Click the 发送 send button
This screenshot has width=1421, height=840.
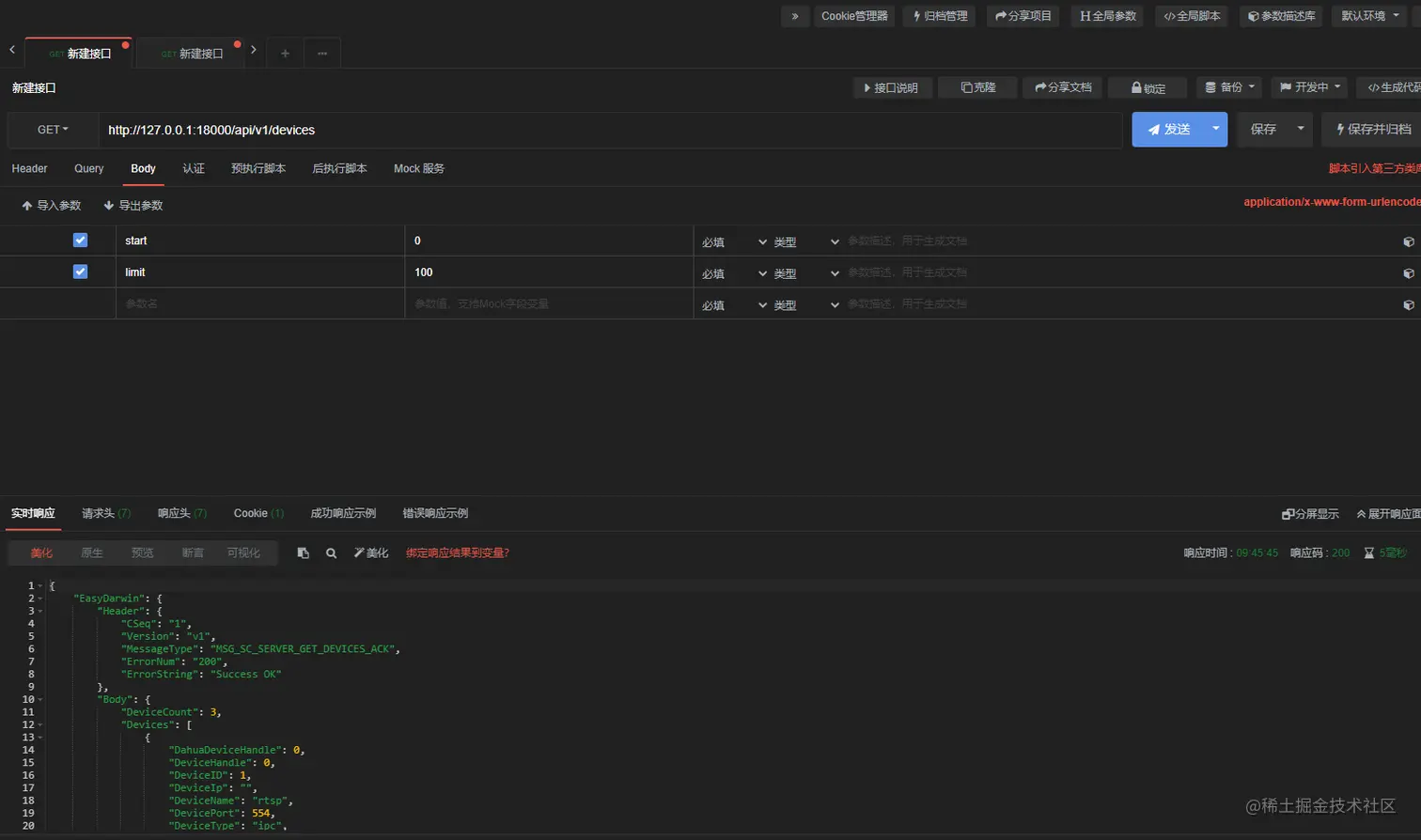point(1168,130)
